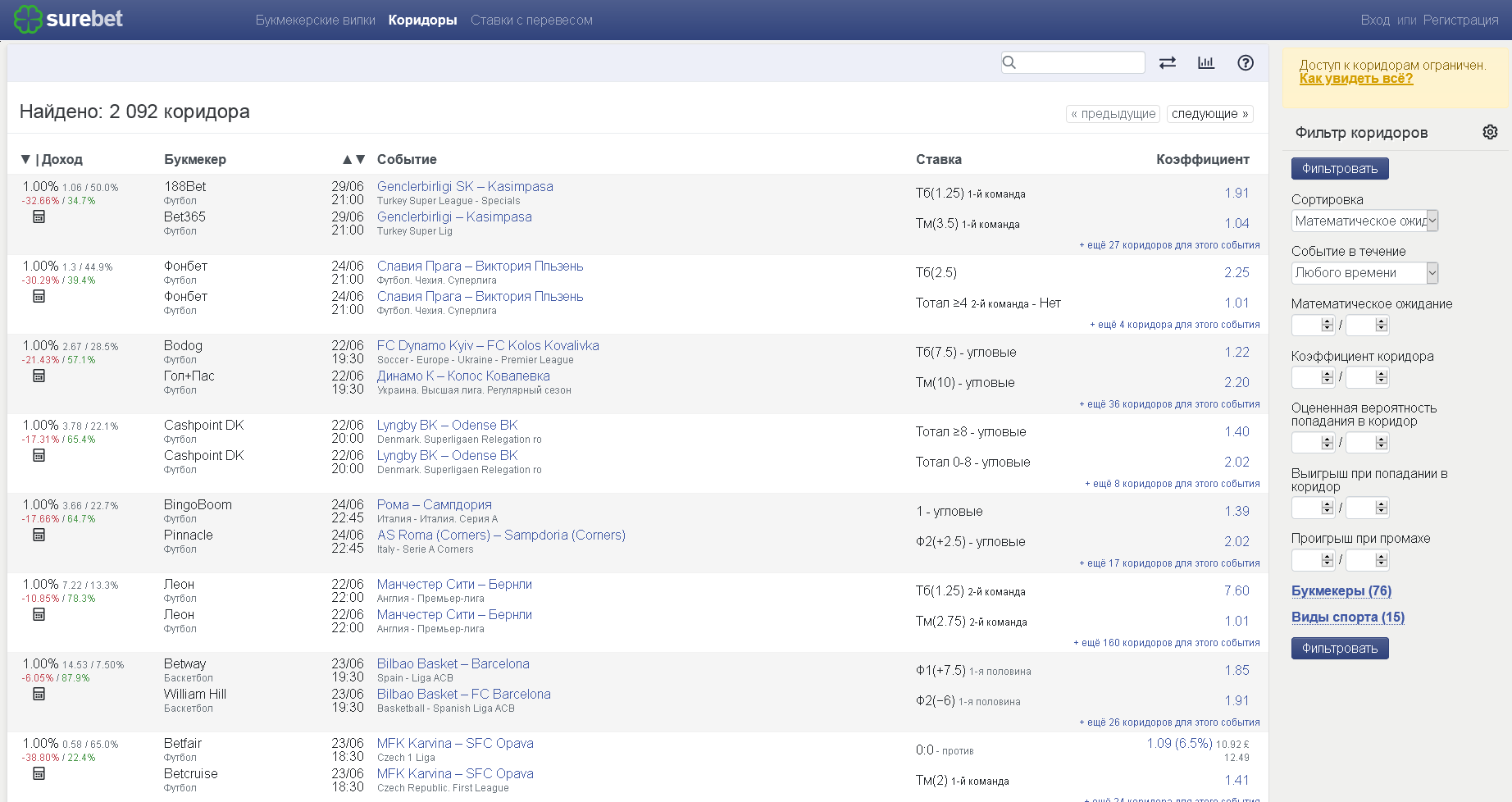Open Как увидеть всё? link

pyautogui.click(x=1356, y=79)
